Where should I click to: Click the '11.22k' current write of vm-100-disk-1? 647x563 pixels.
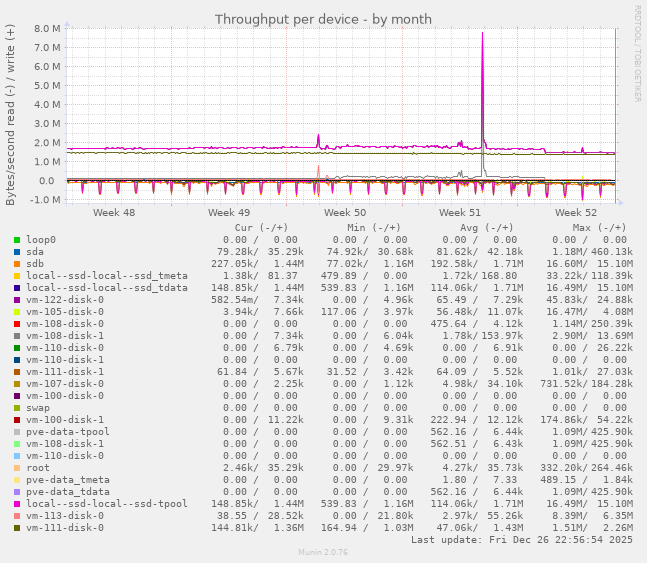tap(286, 420)
